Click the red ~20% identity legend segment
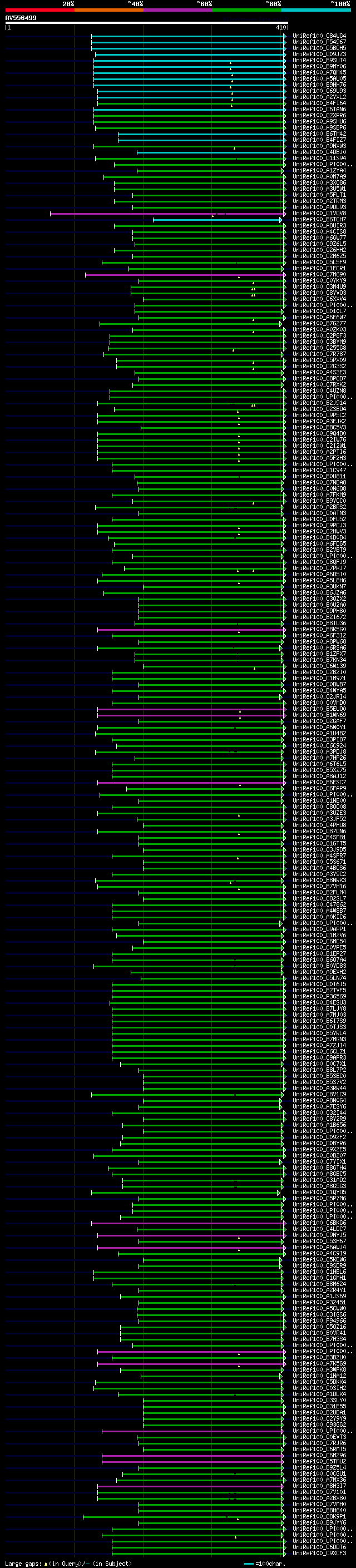 (x=39, y=10)
